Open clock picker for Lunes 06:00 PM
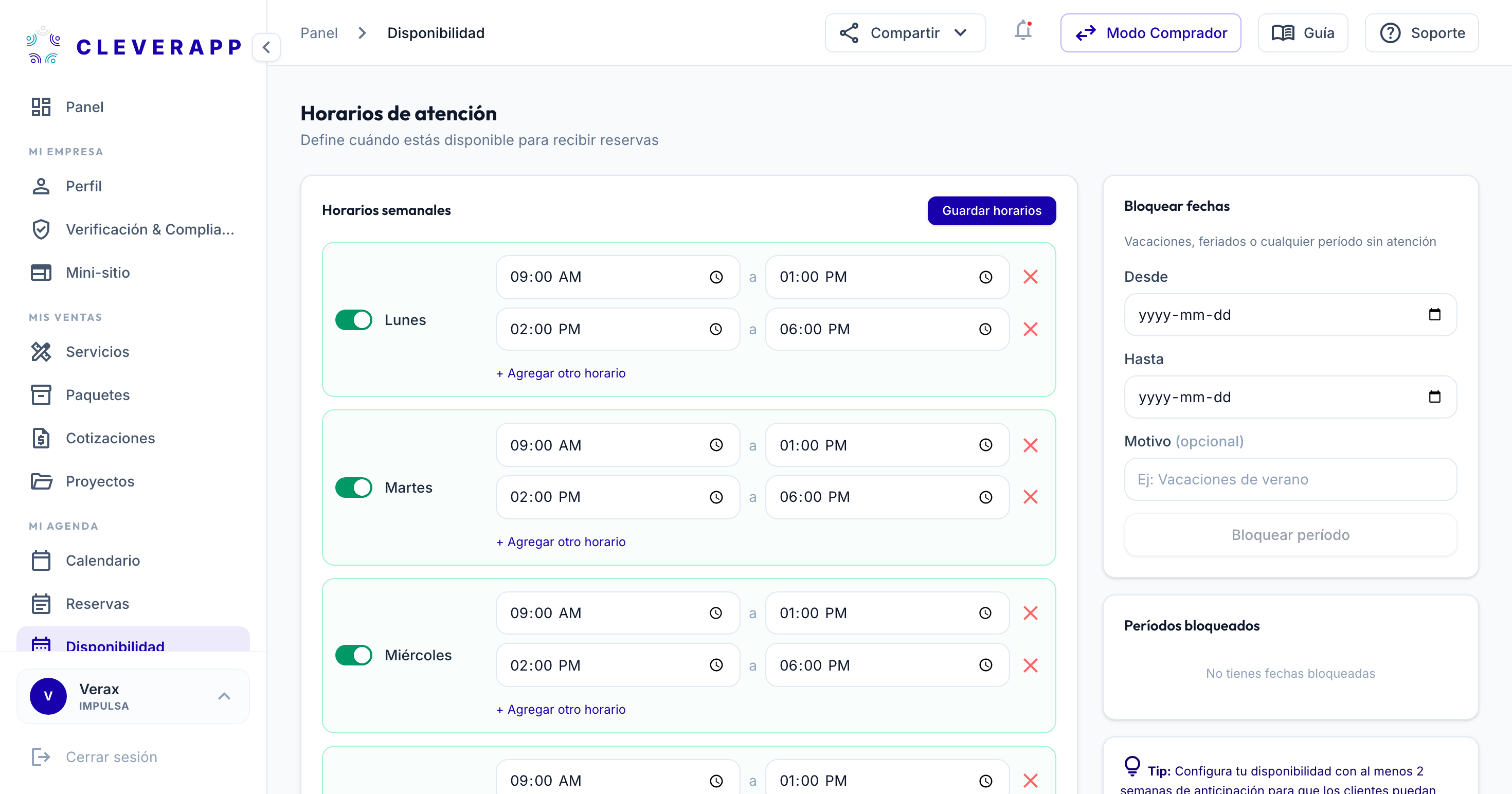 coord(985,329)
